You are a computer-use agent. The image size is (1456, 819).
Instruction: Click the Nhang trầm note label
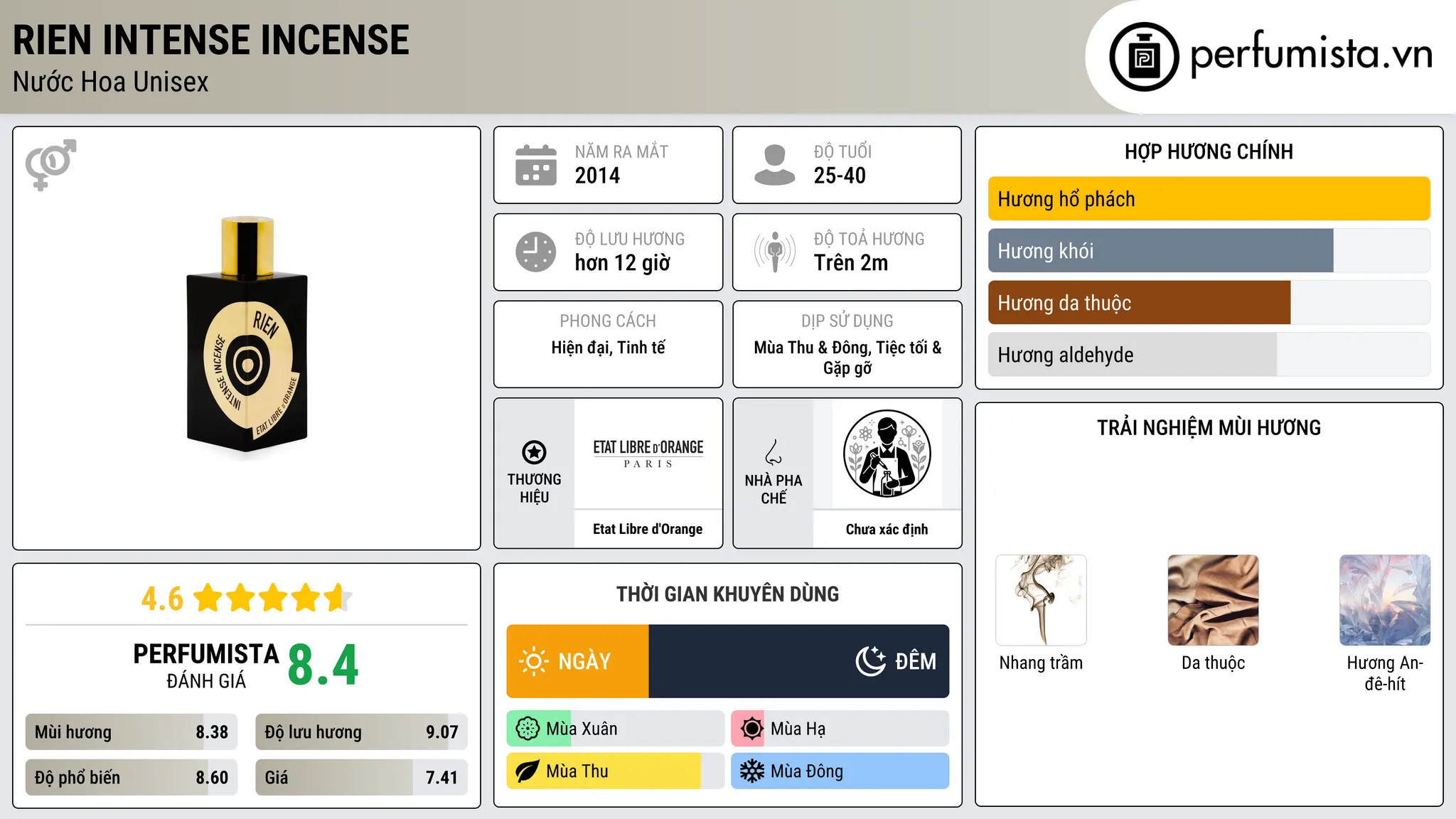pyautogui.click(x=1041, y=663)
